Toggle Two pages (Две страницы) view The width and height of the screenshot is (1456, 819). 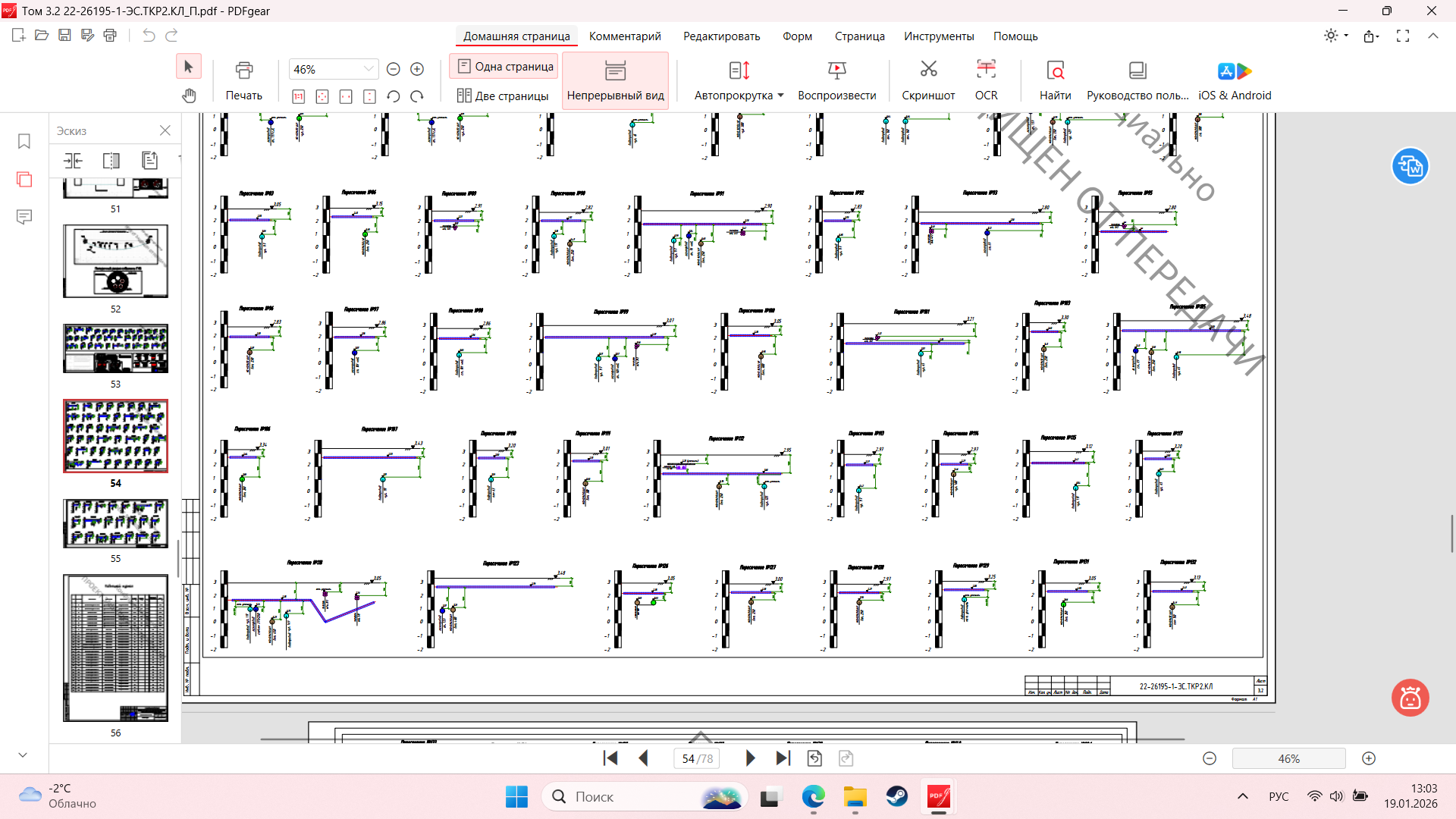[x=503, y=96]
